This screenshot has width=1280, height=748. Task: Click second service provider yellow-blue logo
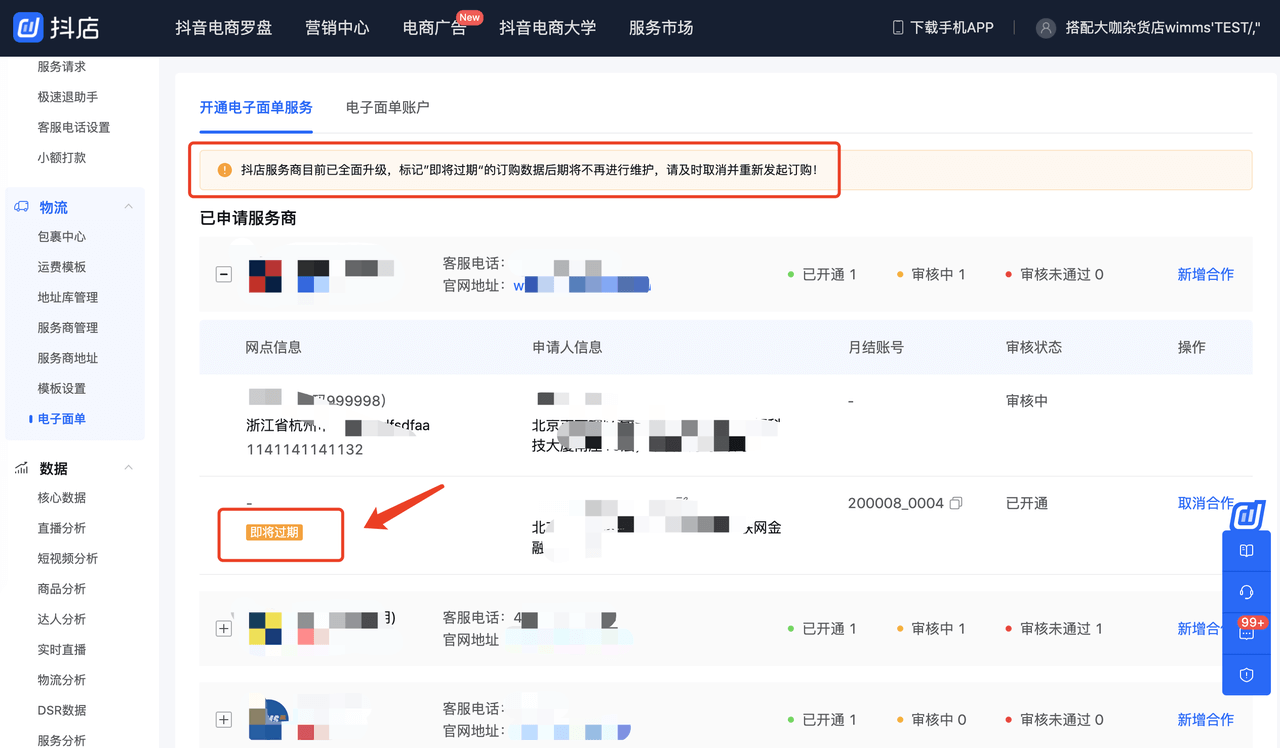[265, 629]
